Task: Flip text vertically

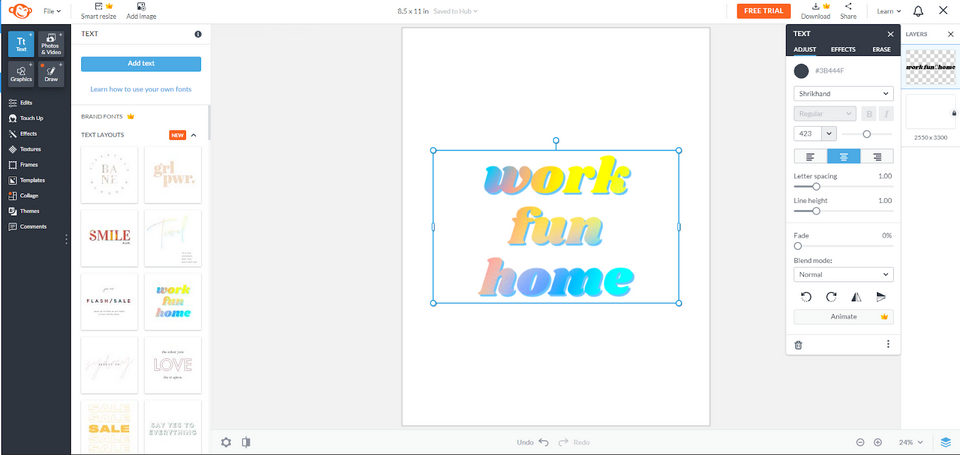Action: tap(880, 297)
